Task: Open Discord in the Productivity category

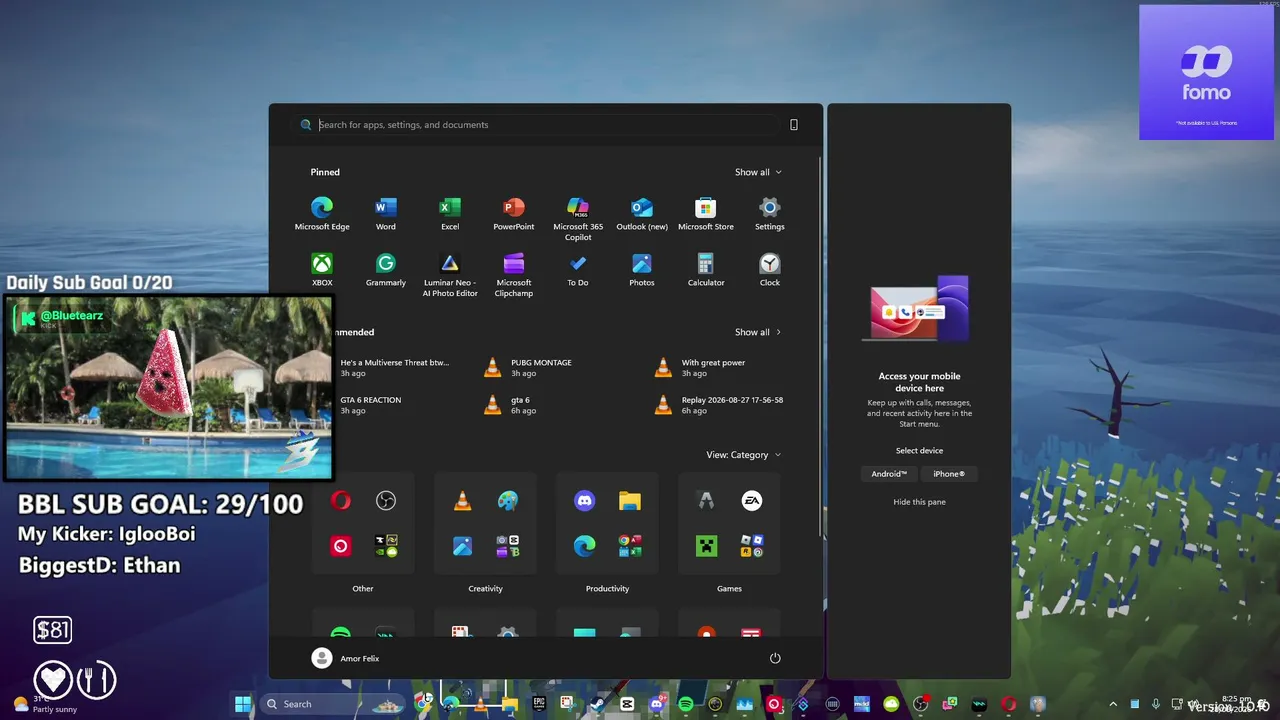Action: tap(585, 501)
